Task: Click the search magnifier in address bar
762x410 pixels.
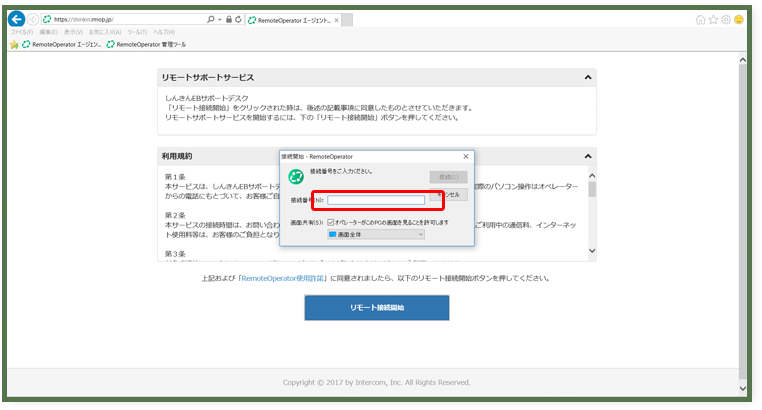Action: point(209,19)
